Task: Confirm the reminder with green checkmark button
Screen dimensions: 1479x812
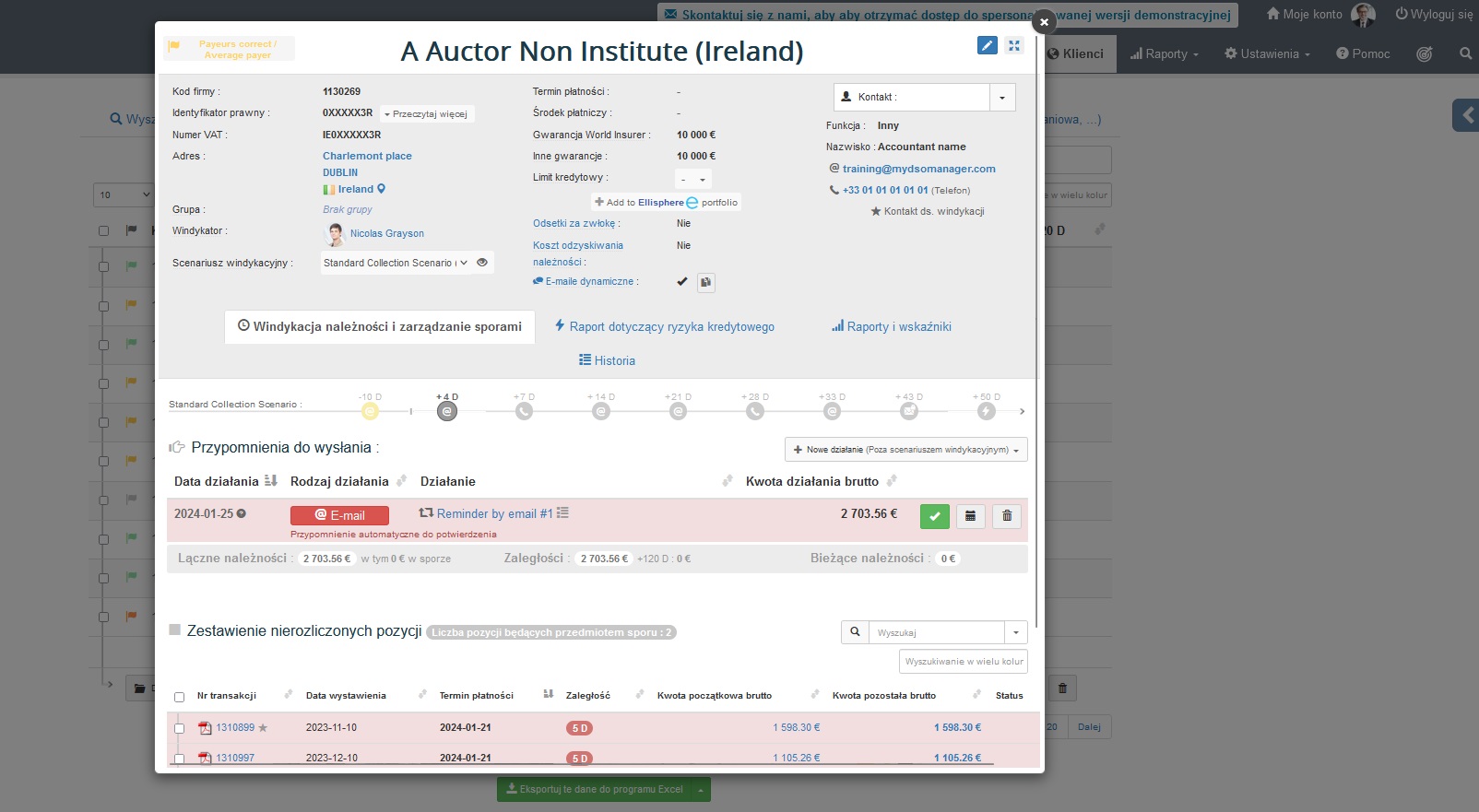Action: [934, 516]
